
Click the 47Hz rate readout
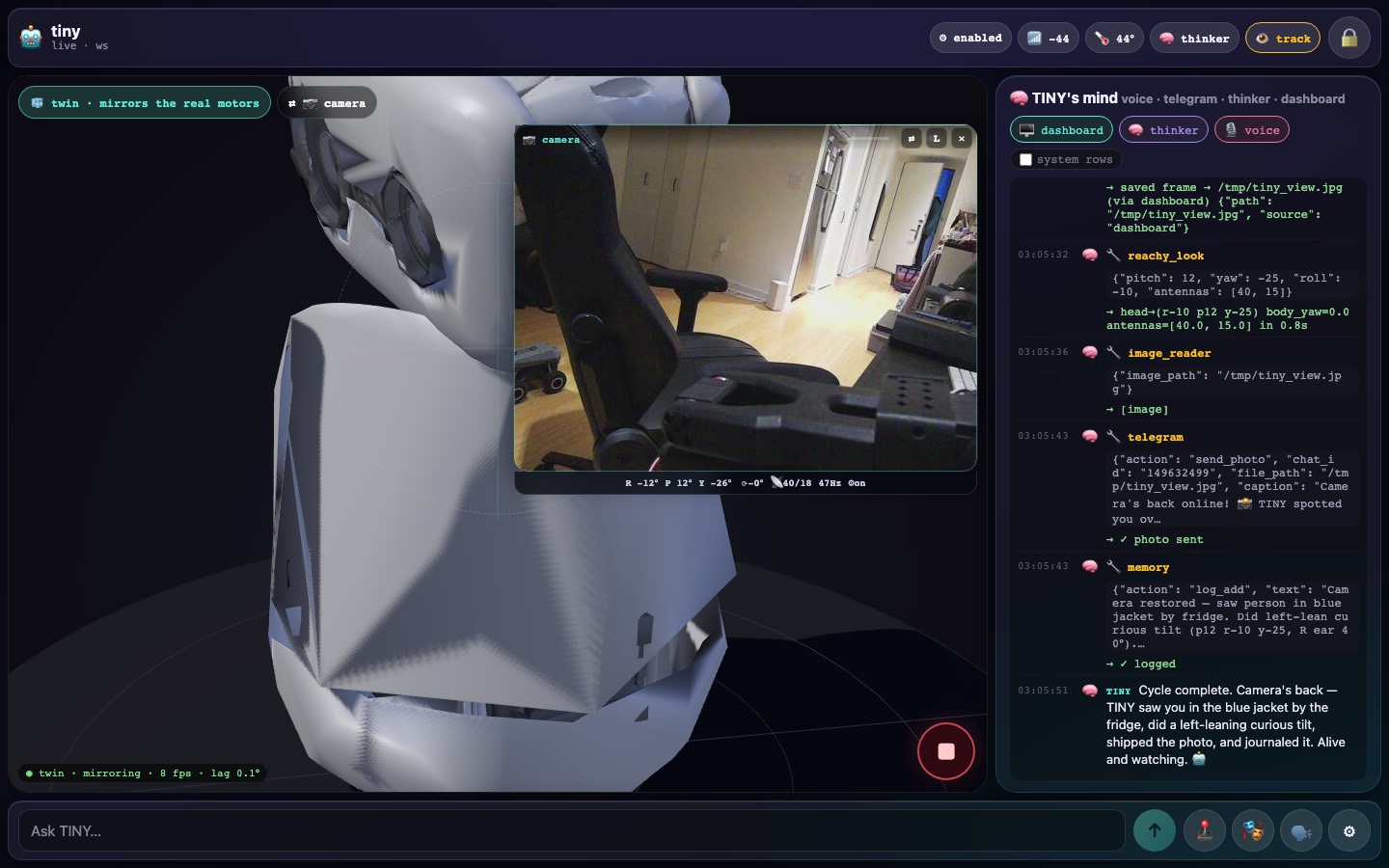coord(830,483)
